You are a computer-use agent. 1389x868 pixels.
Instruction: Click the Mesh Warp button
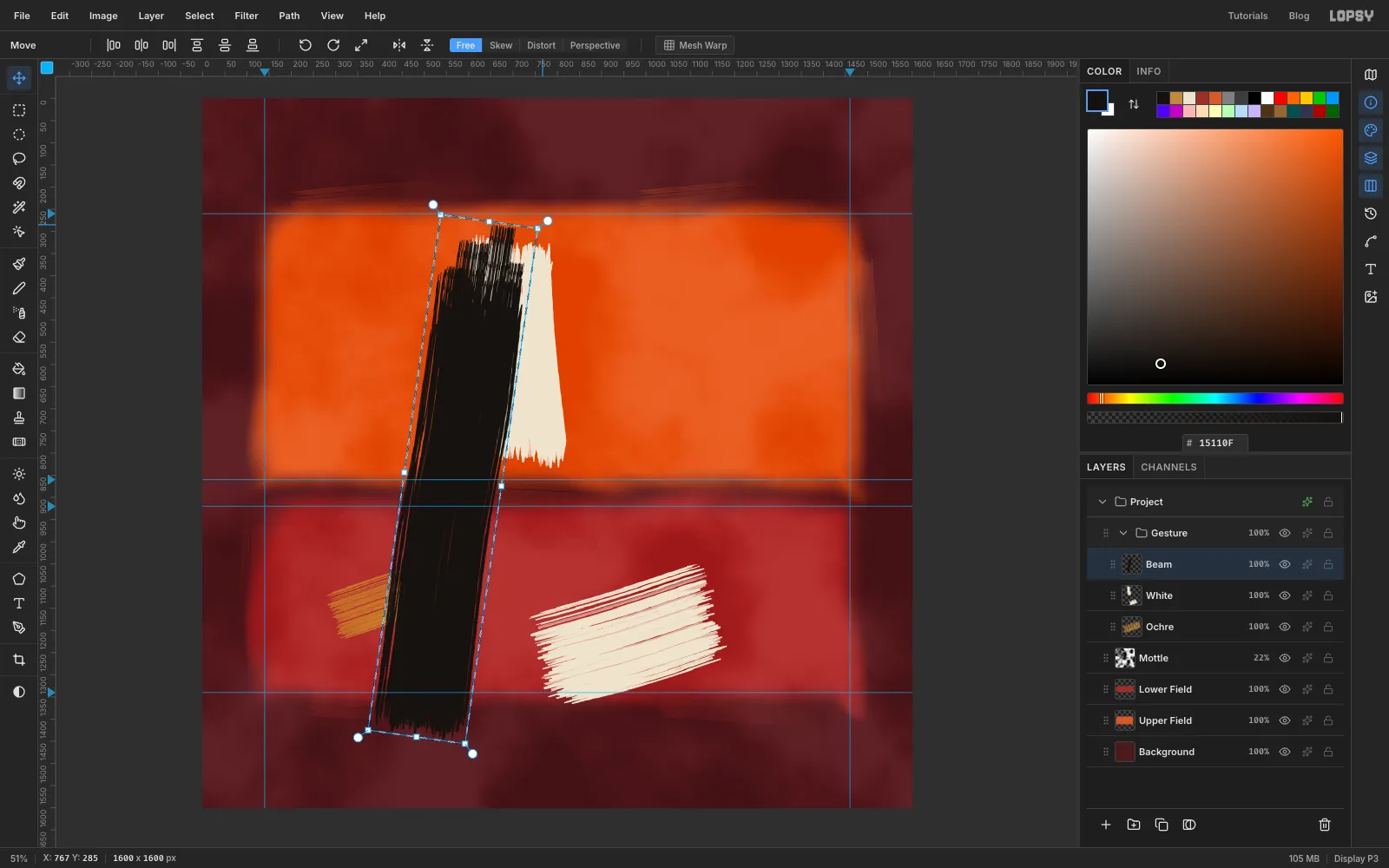coord(695,45)
